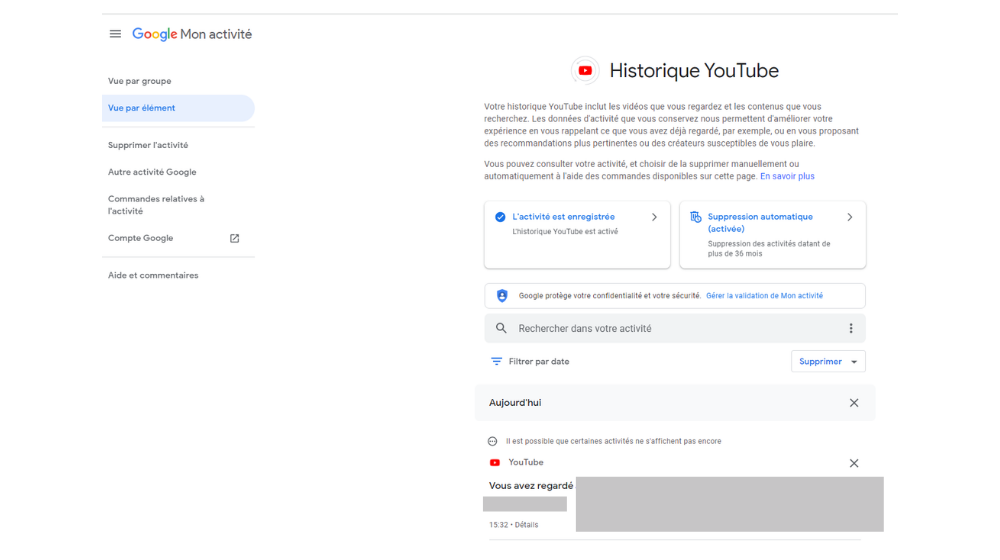Image resolution: width=1000 pixels, height=560 pixels.
Task: Click the greyed video thumbnail
Action: click(730, 505)
